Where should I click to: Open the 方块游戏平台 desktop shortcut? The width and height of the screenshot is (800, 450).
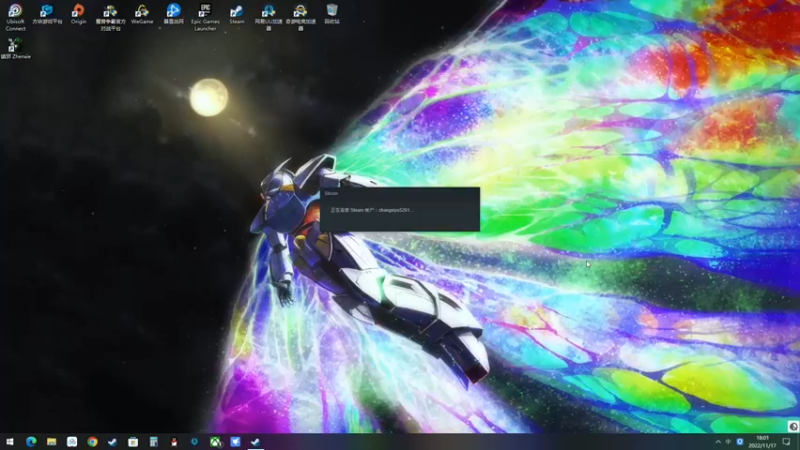point(47,14)
